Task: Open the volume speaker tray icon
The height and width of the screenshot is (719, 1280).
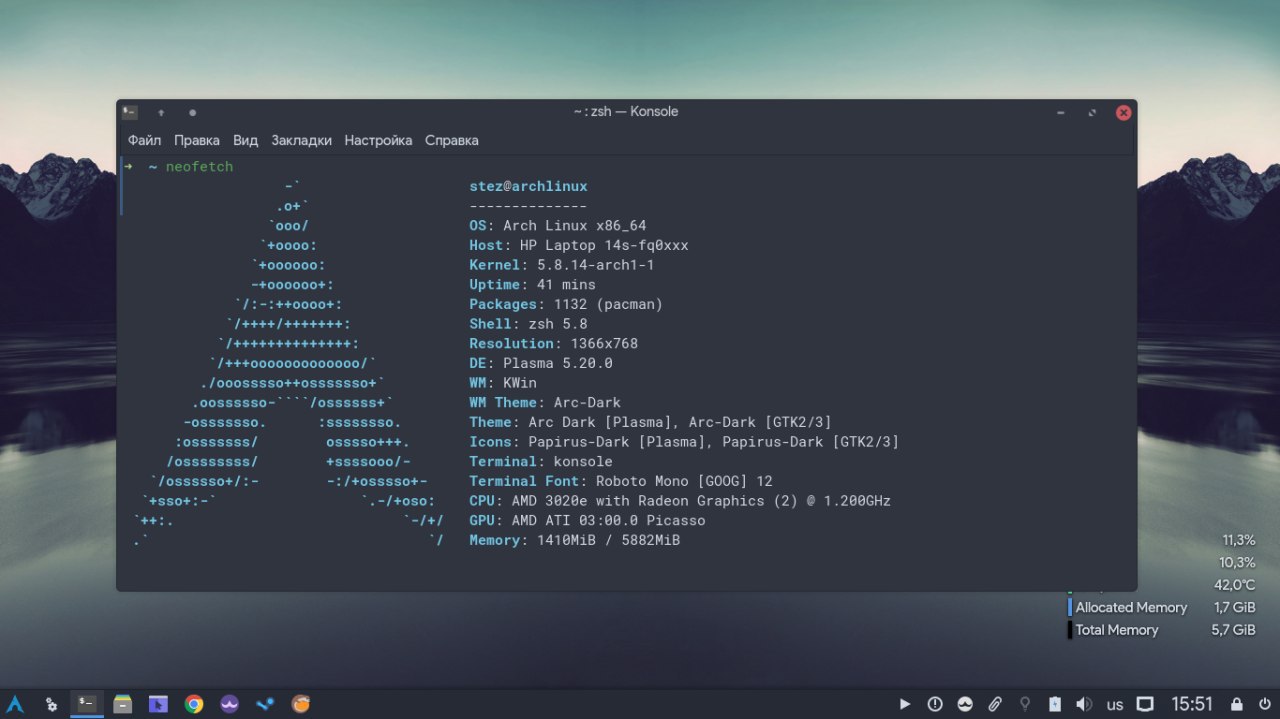Action: [1084, 704]
